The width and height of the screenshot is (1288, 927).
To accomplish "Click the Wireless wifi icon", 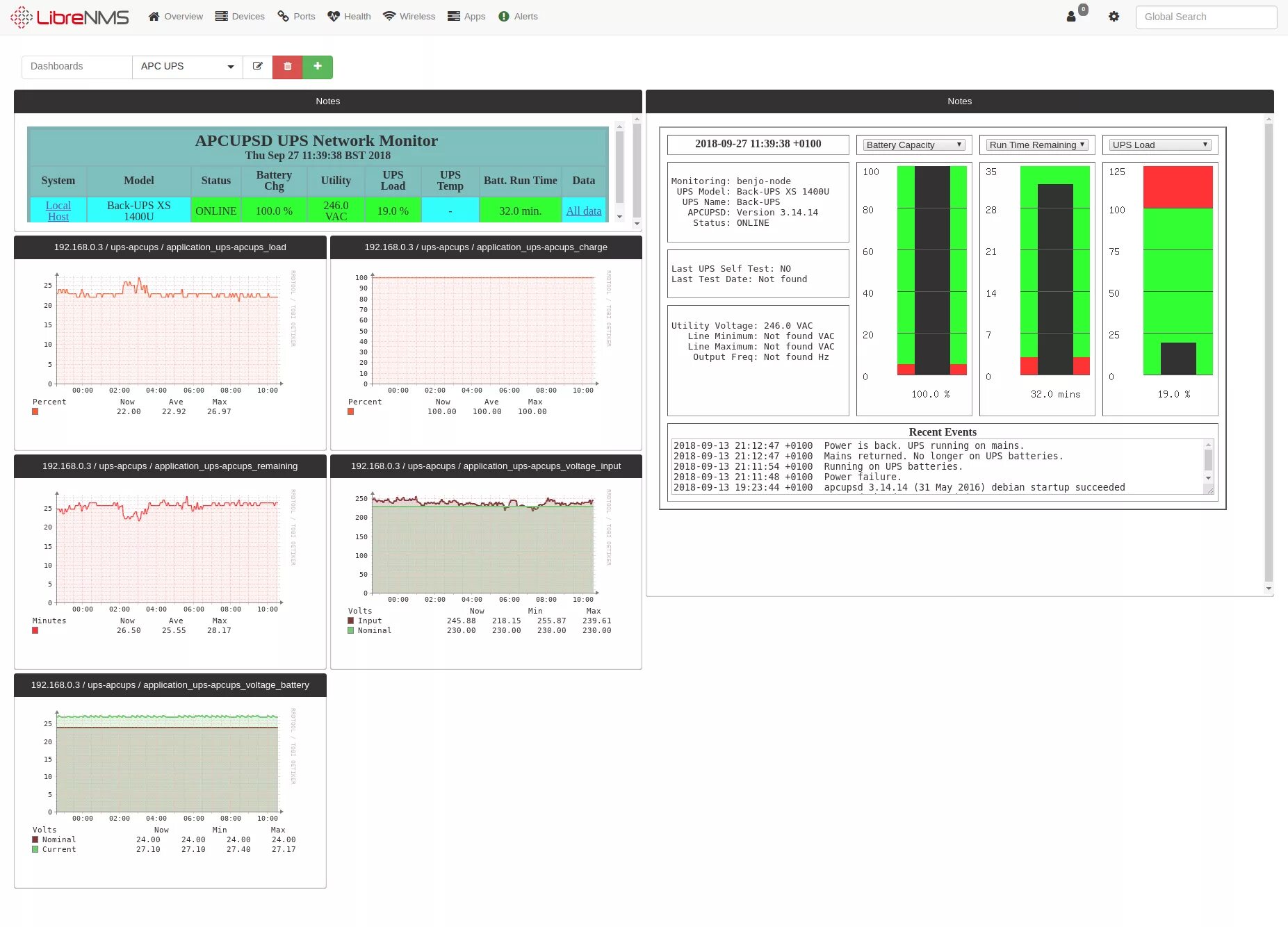I will [389, 17].
